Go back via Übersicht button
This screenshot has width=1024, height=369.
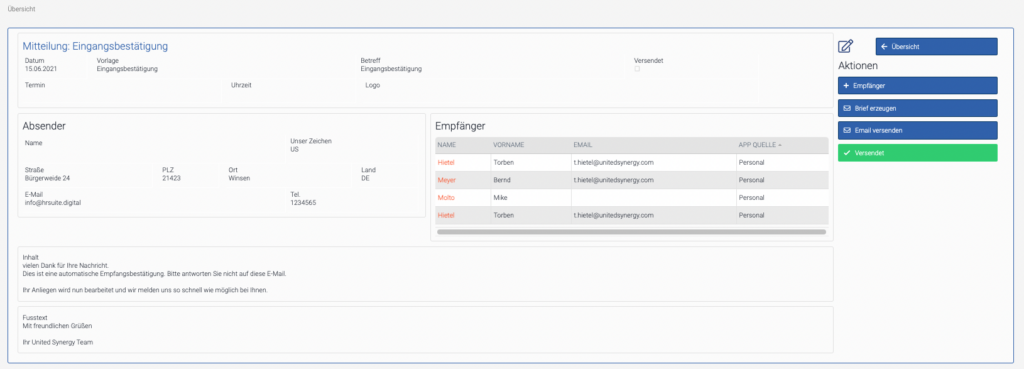pyautogui.click(x=936, y=46)
